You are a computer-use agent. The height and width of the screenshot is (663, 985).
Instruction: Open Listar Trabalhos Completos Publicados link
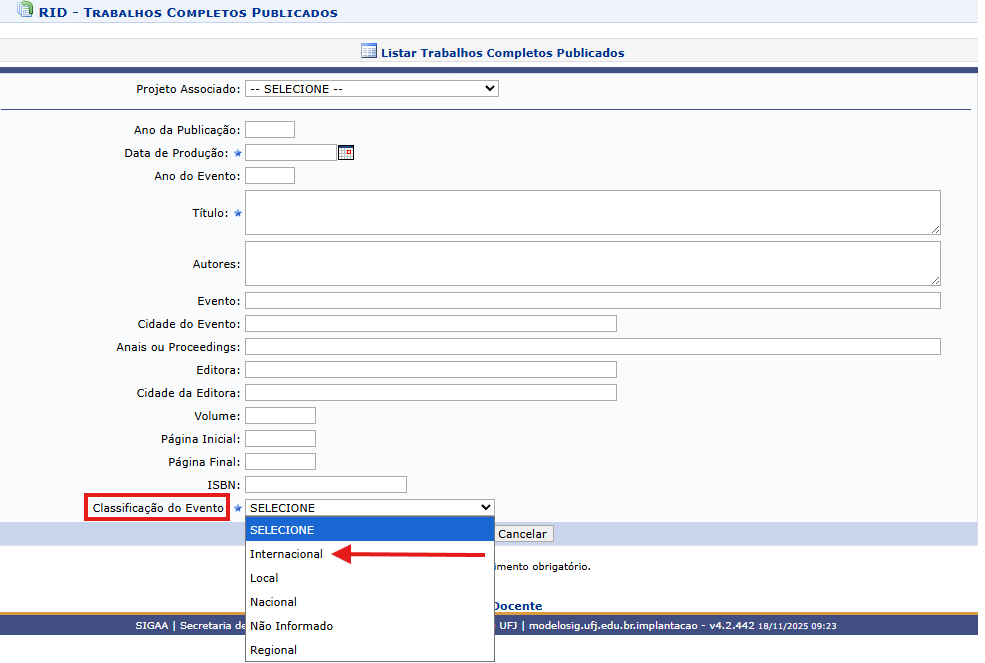pyautogui.click(x=503, y=53)
